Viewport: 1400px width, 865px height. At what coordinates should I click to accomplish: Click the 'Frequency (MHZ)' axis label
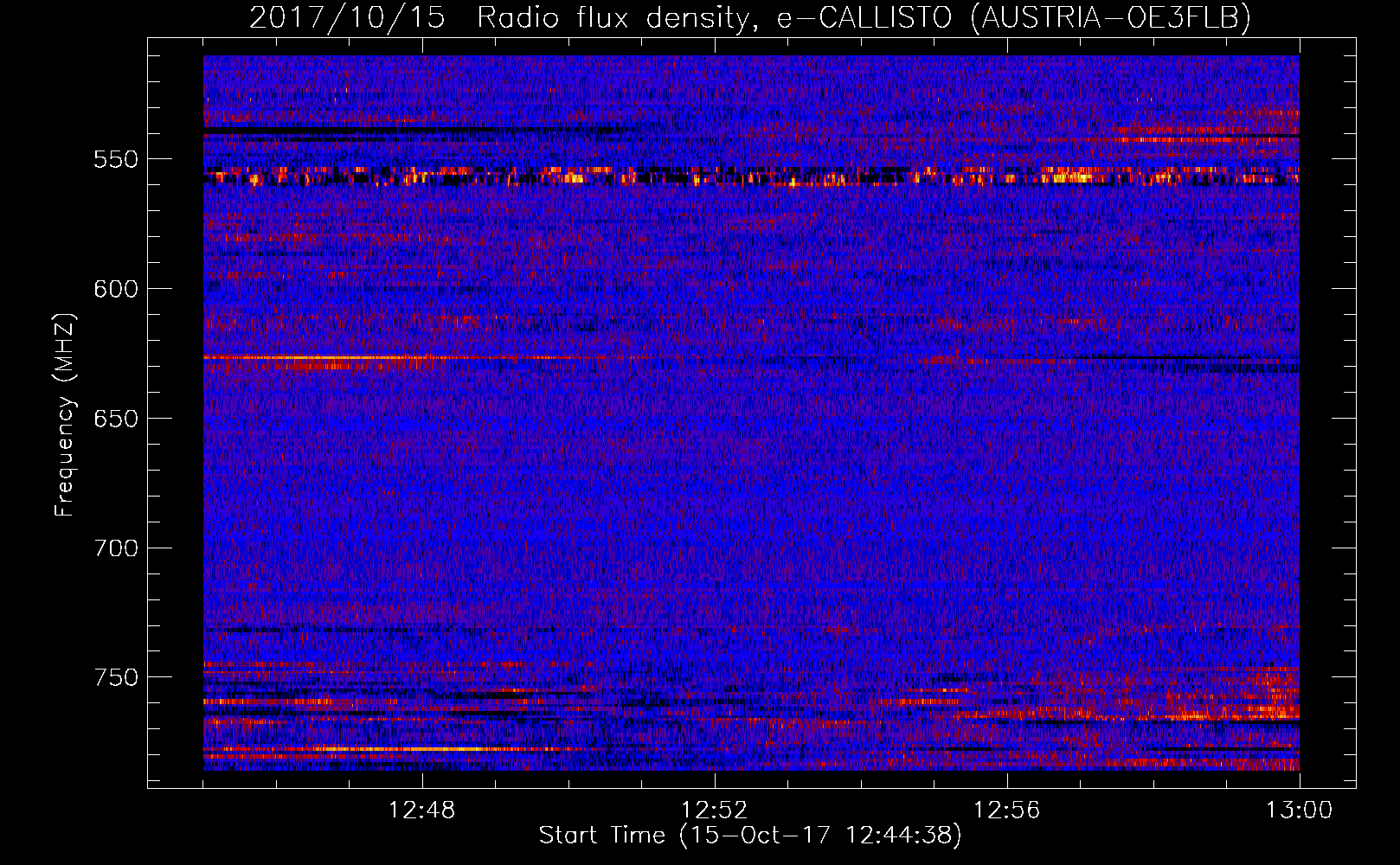point(65,415)
